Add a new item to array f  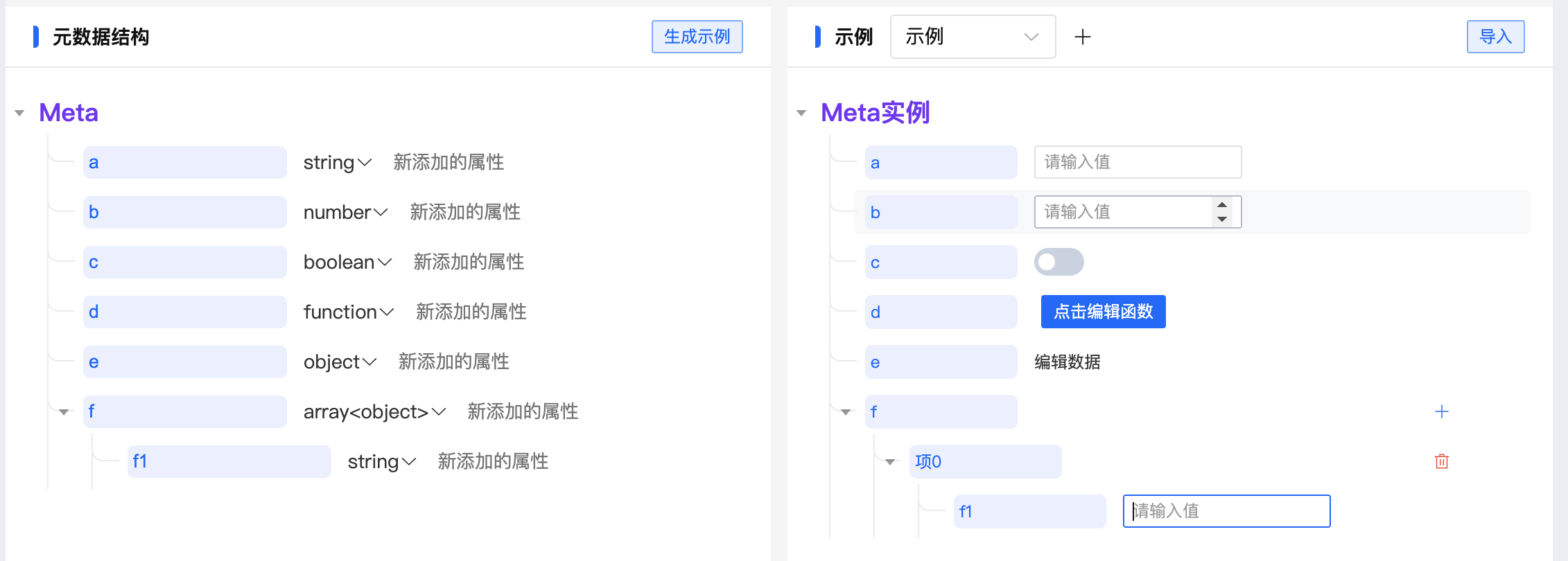1441,411
